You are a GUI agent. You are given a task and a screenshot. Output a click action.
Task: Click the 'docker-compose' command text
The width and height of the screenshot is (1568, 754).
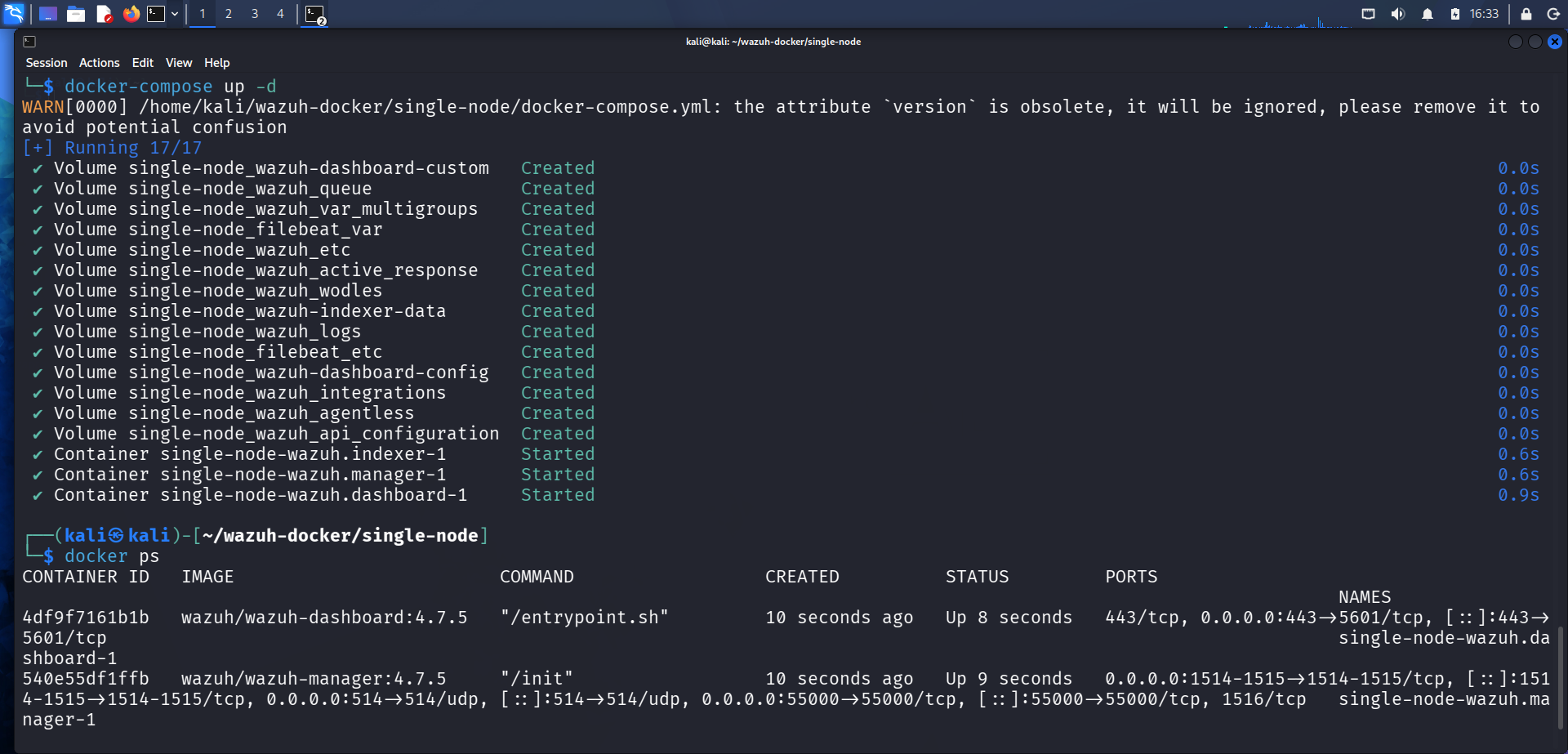click(138, 87)
